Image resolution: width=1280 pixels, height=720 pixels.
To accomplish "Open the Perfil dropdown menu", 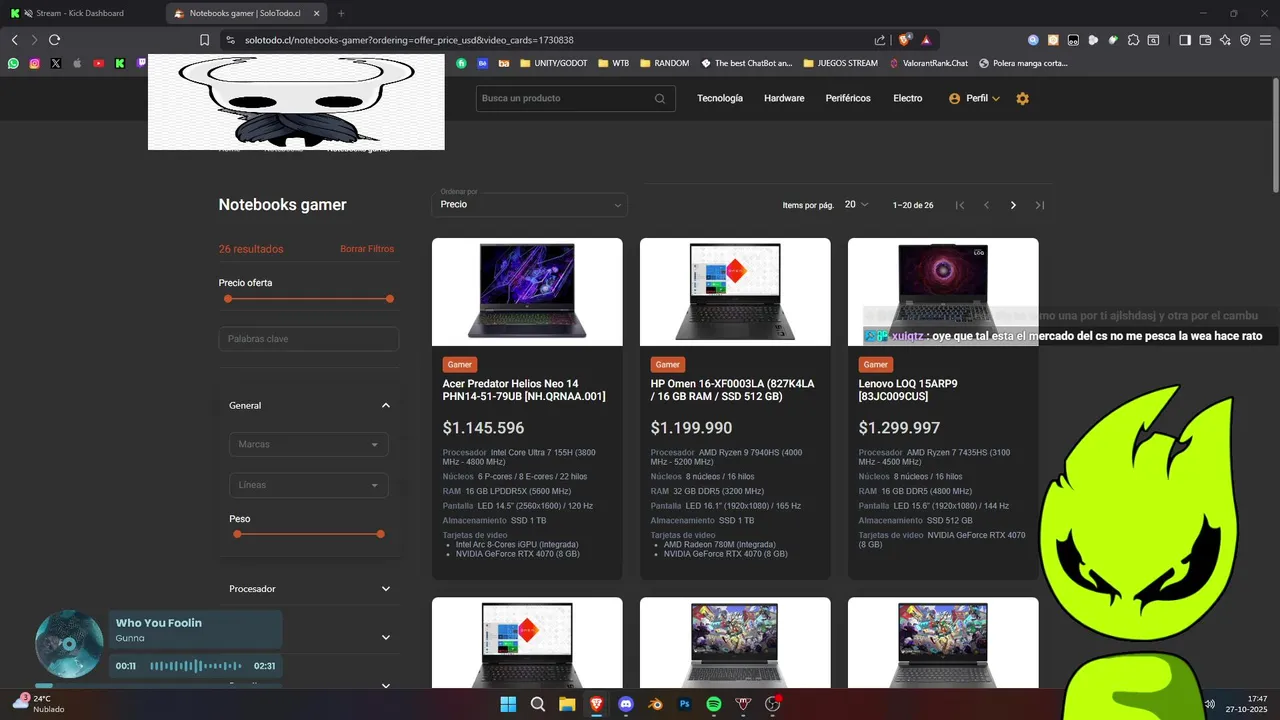I will (x=974, y=98).
